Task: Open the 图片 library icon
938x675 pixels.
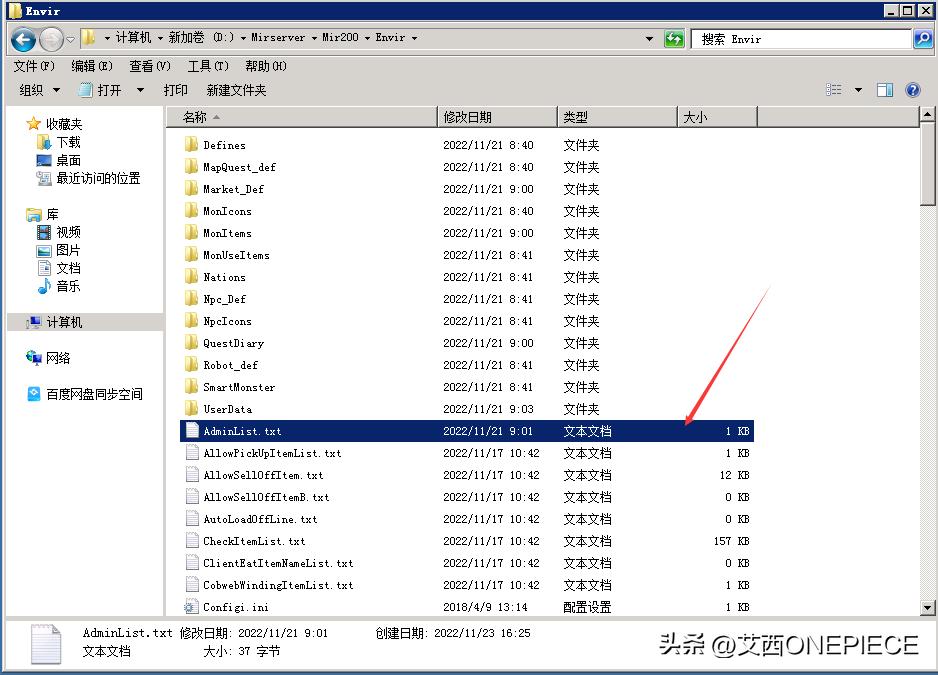Action: point(44,250)
